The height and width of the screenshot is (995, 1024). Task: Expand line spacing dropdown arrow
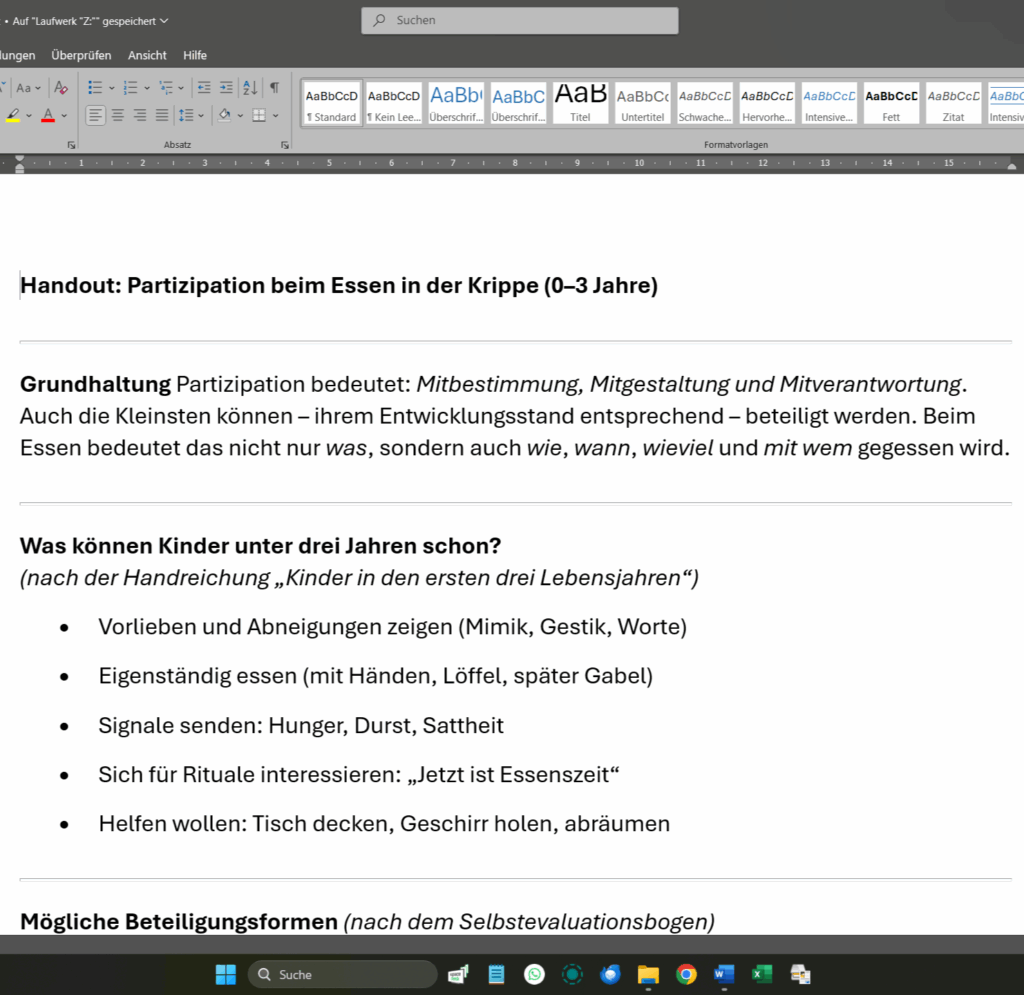[x=201, y=116]
